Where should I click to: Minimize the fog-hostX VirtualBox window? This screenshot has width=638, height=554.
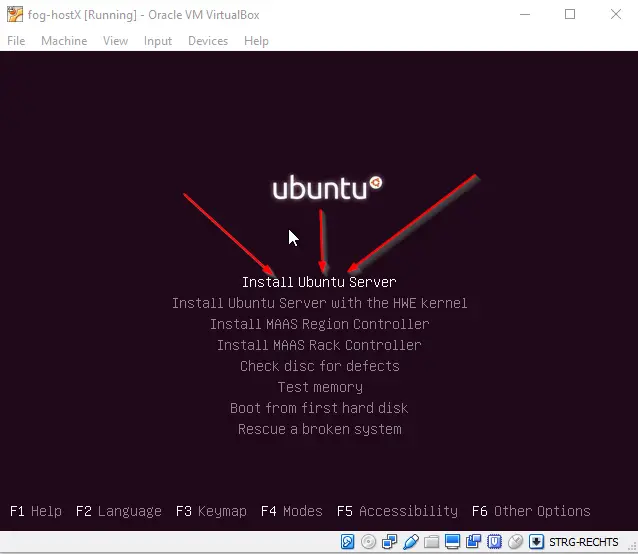coord(525,14)
